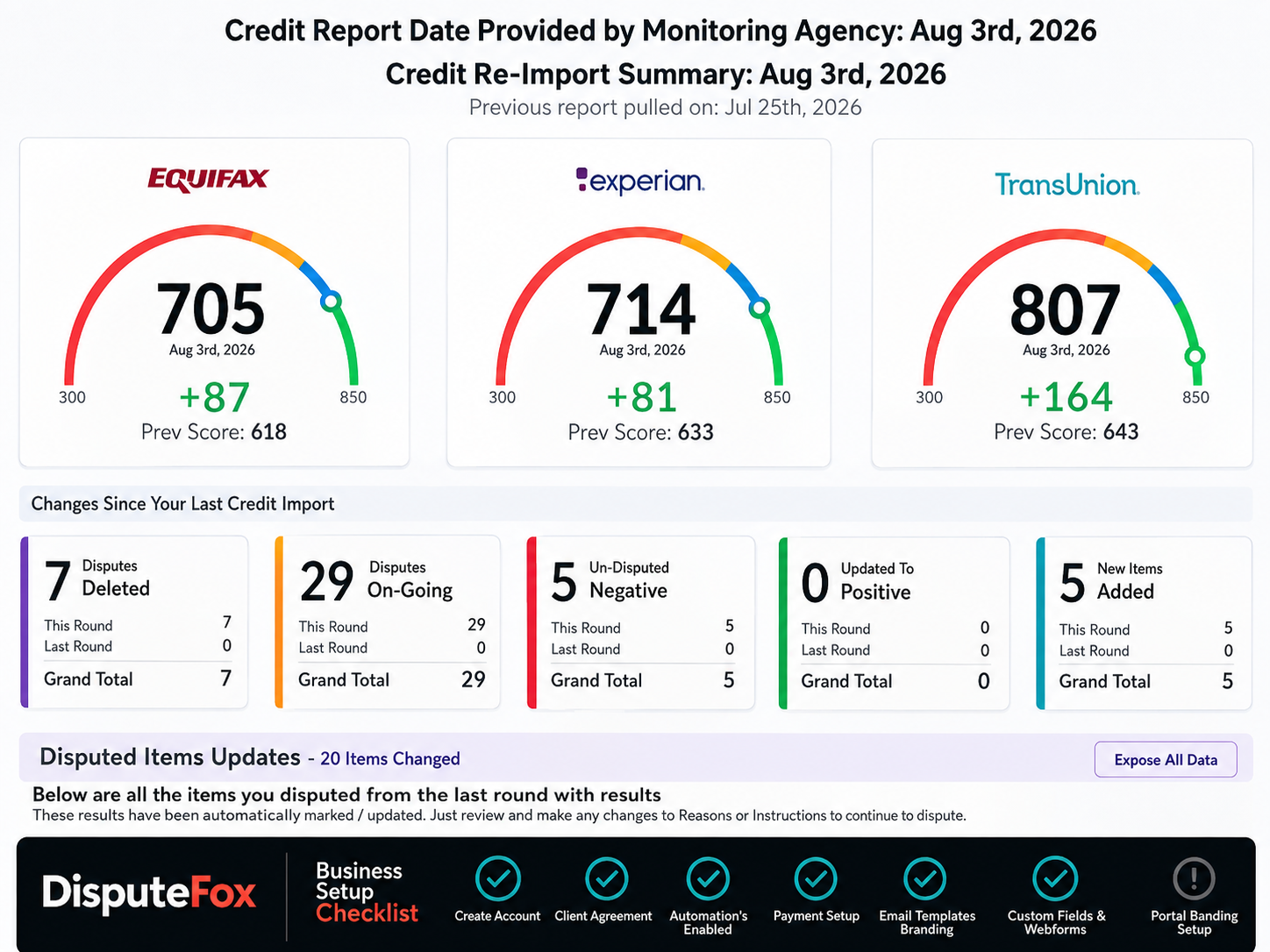
Task: Click the 20 Items Changed text
Action: (x=390, y=759)
